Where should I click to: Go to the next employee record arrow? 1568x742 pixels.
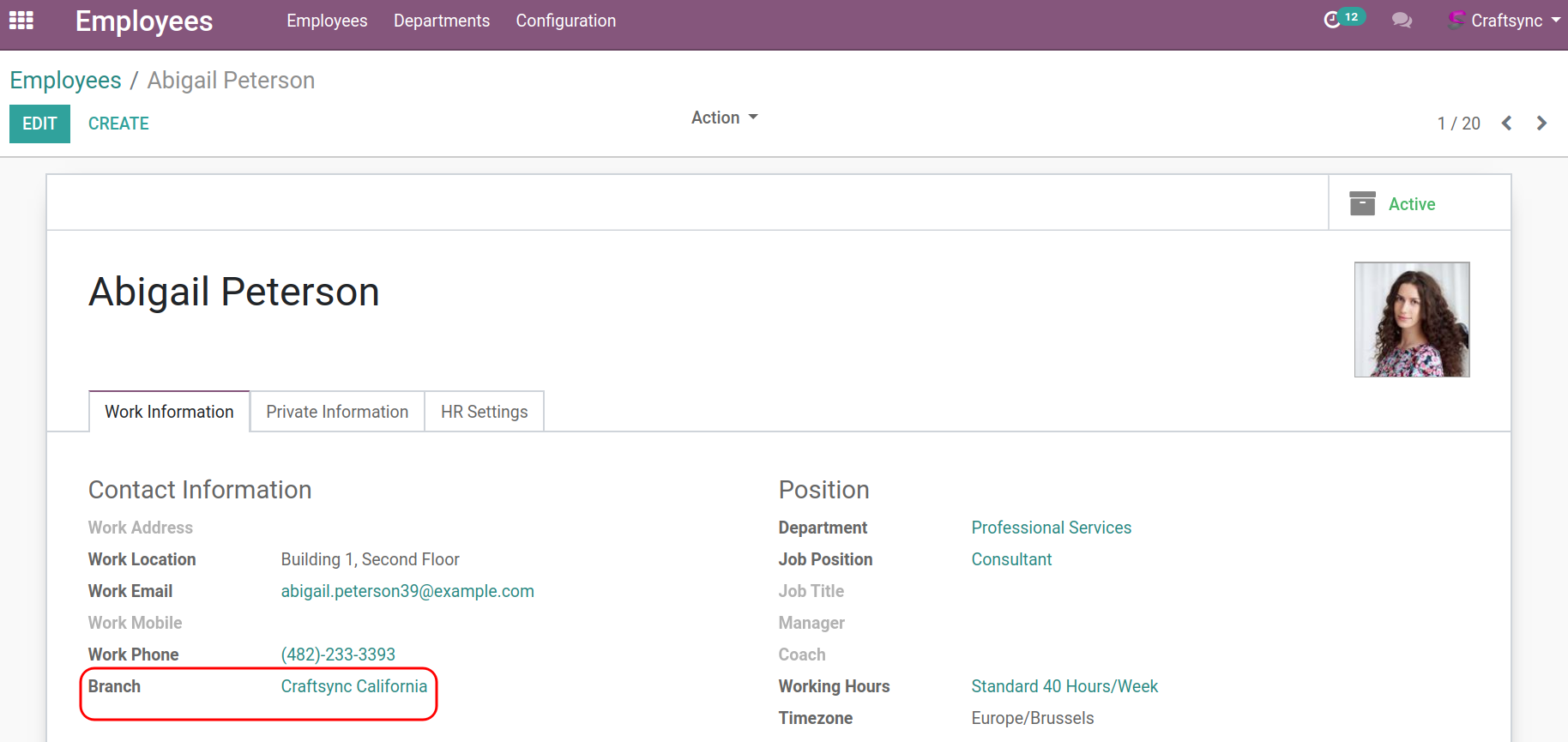pyautogui.click(x=1541, y=124)
